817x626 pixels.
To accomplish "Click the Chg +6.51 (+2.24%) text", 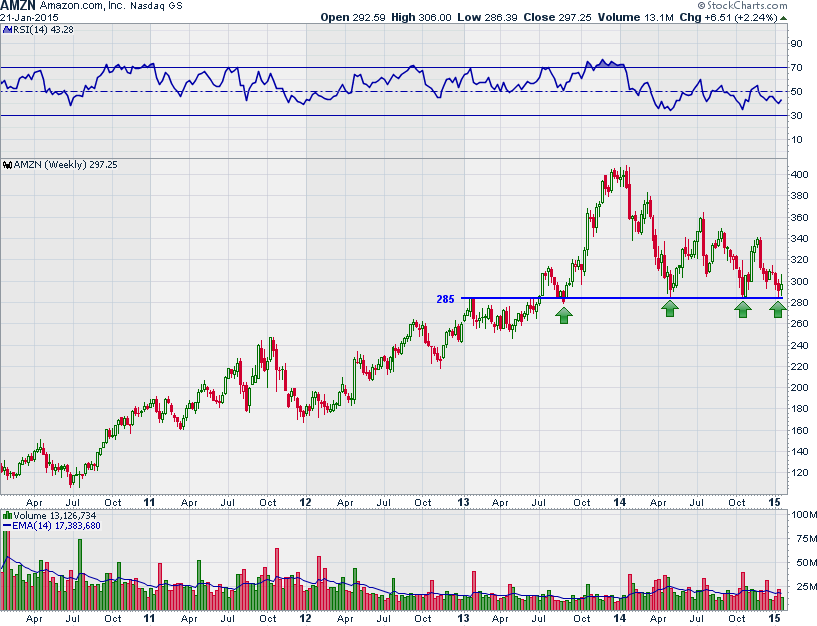I will (728, 17).
